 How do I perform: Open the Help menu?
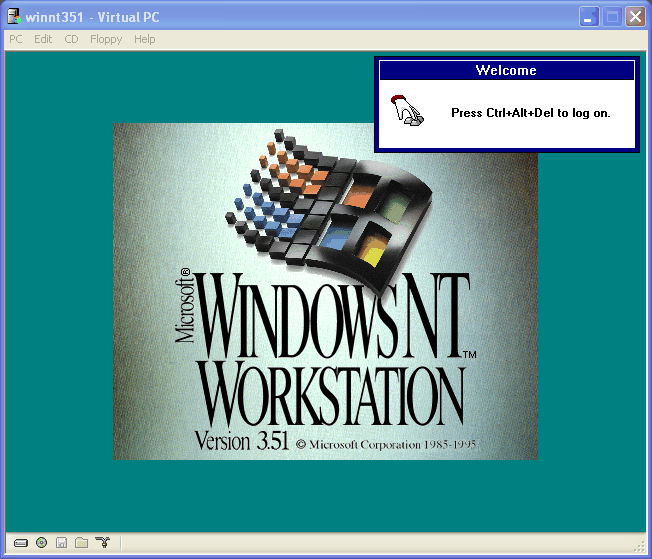point(145,39)
